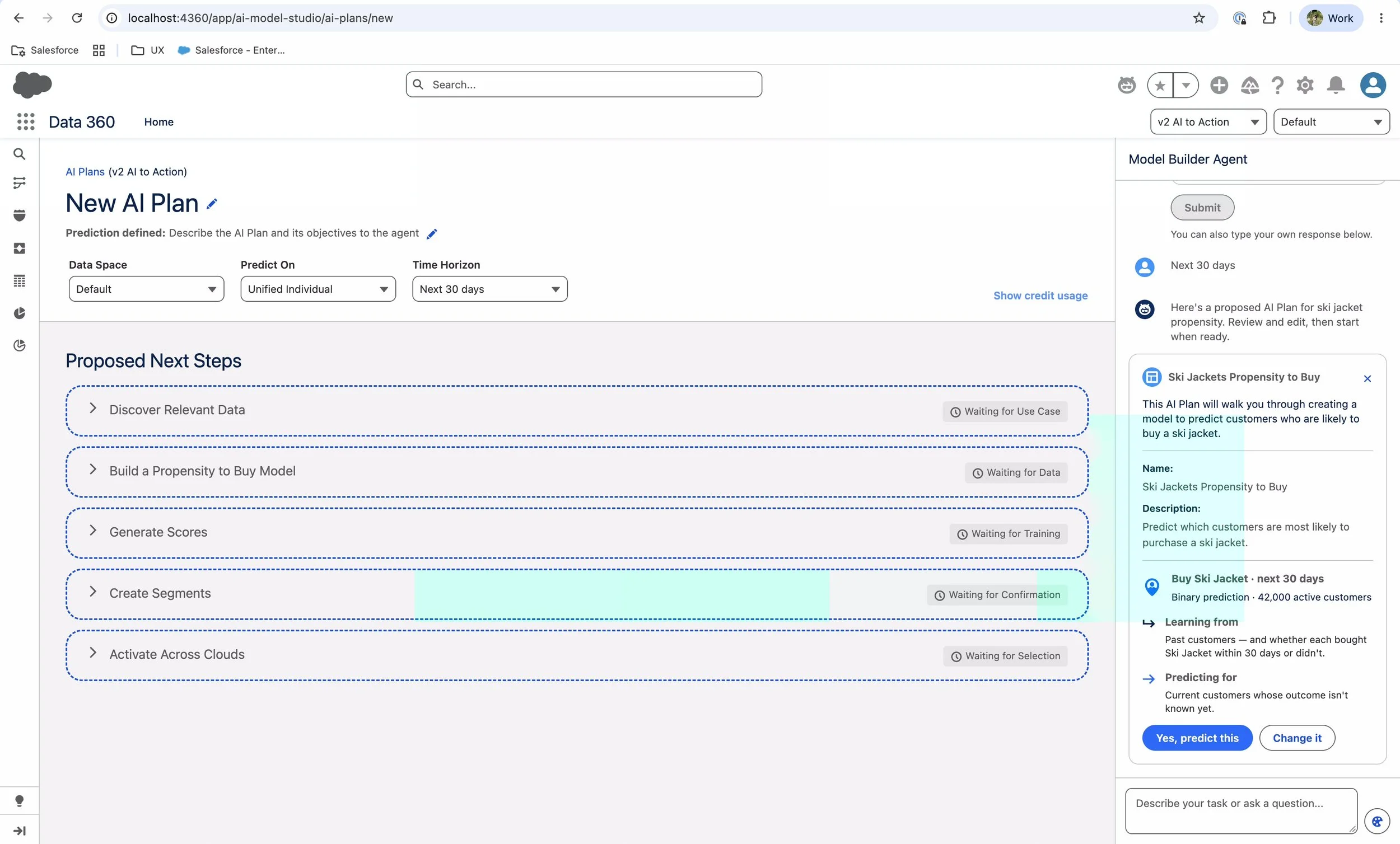The image size is (1400, 844).
Task: Click the Describe your task text box
Action: (x=1242, y=811)
